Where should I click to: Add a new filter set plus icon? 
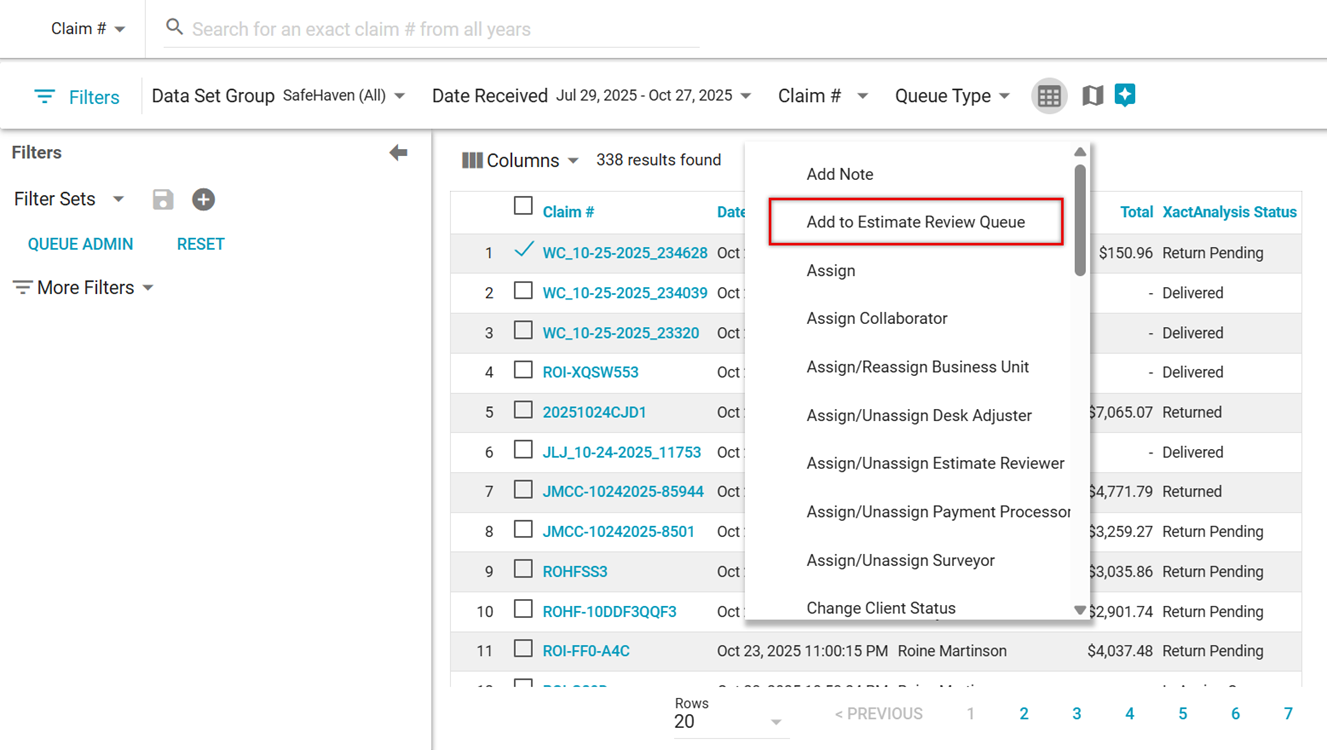pyautogui.click(x=203, y=199)
